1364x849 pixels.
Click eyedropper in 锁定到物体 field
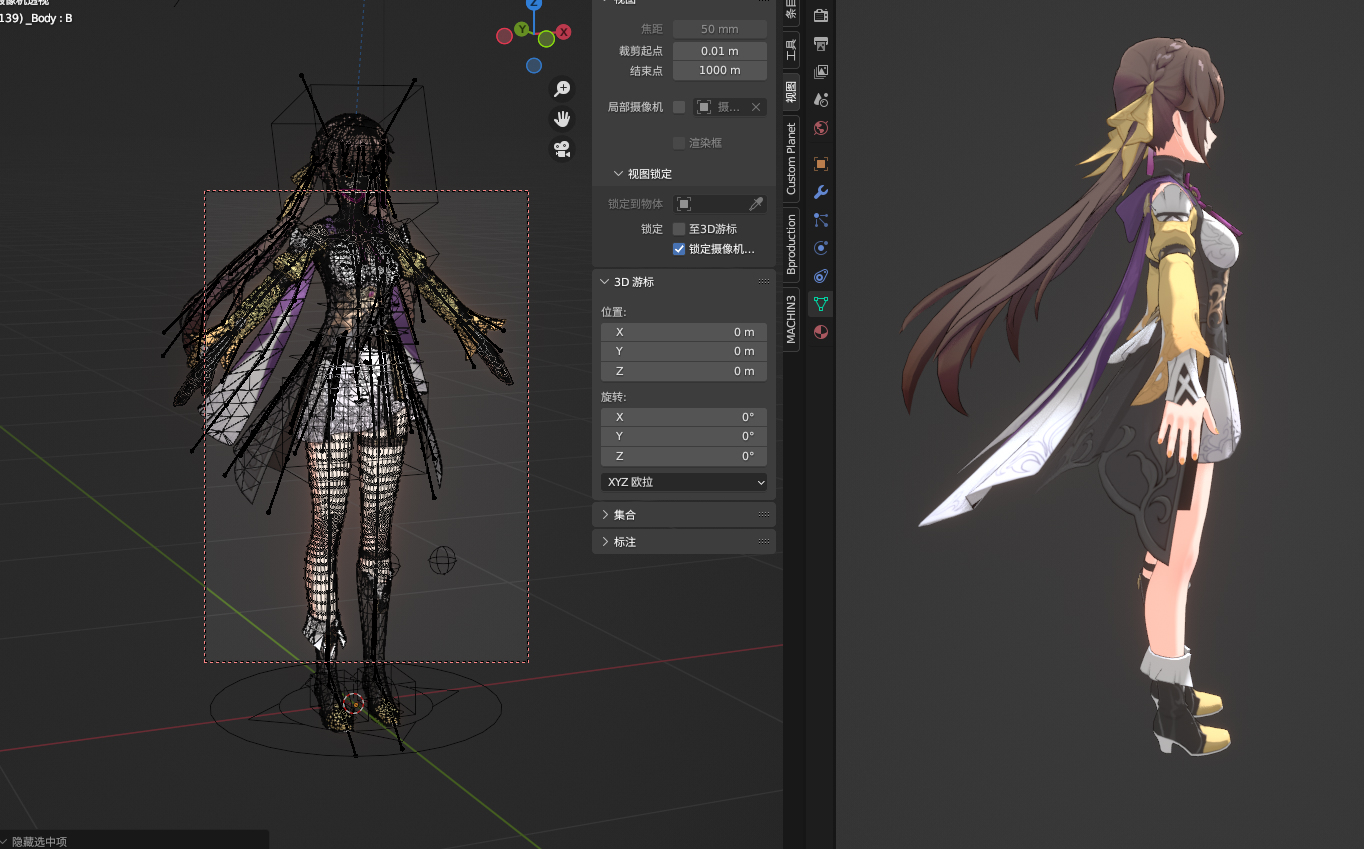[x=756, y=204]
